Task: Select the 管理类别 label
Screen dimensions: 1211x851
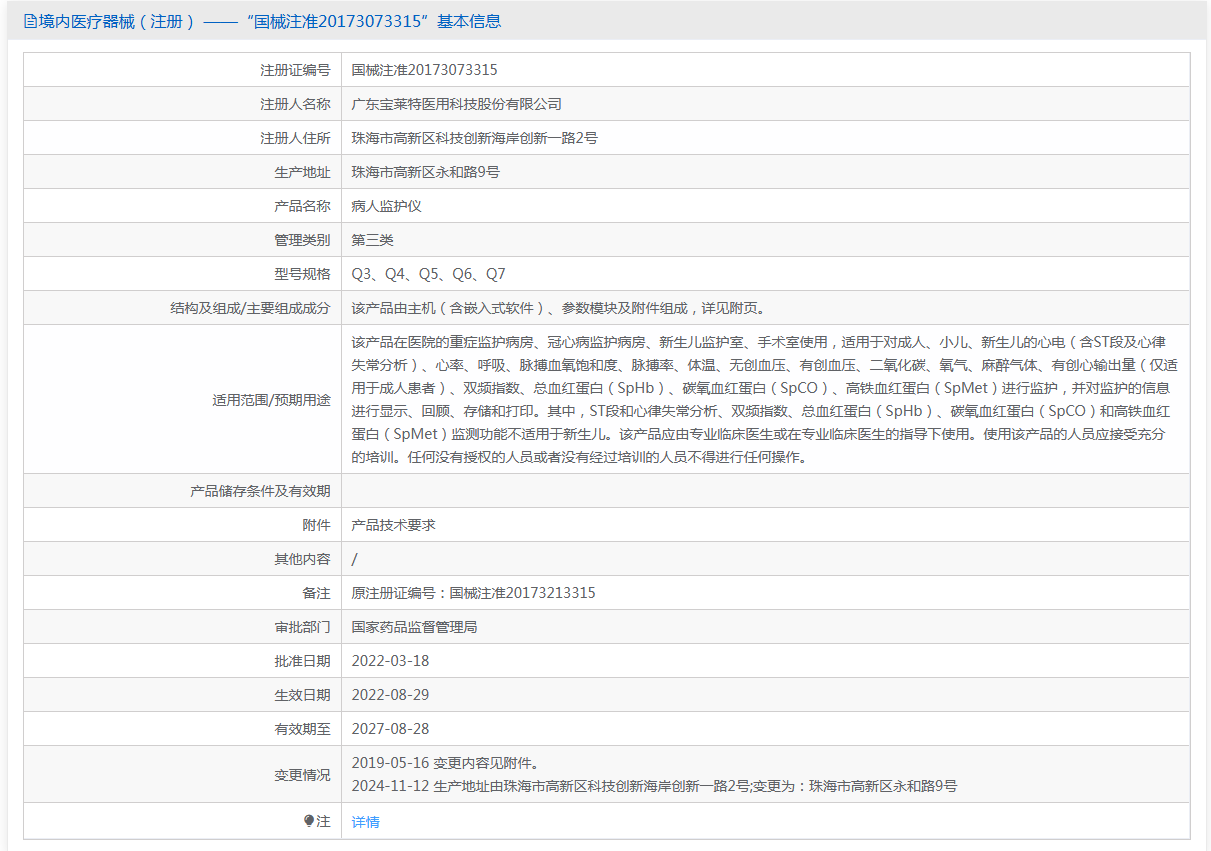Action: pyautogui.click(x=302, y=240)
